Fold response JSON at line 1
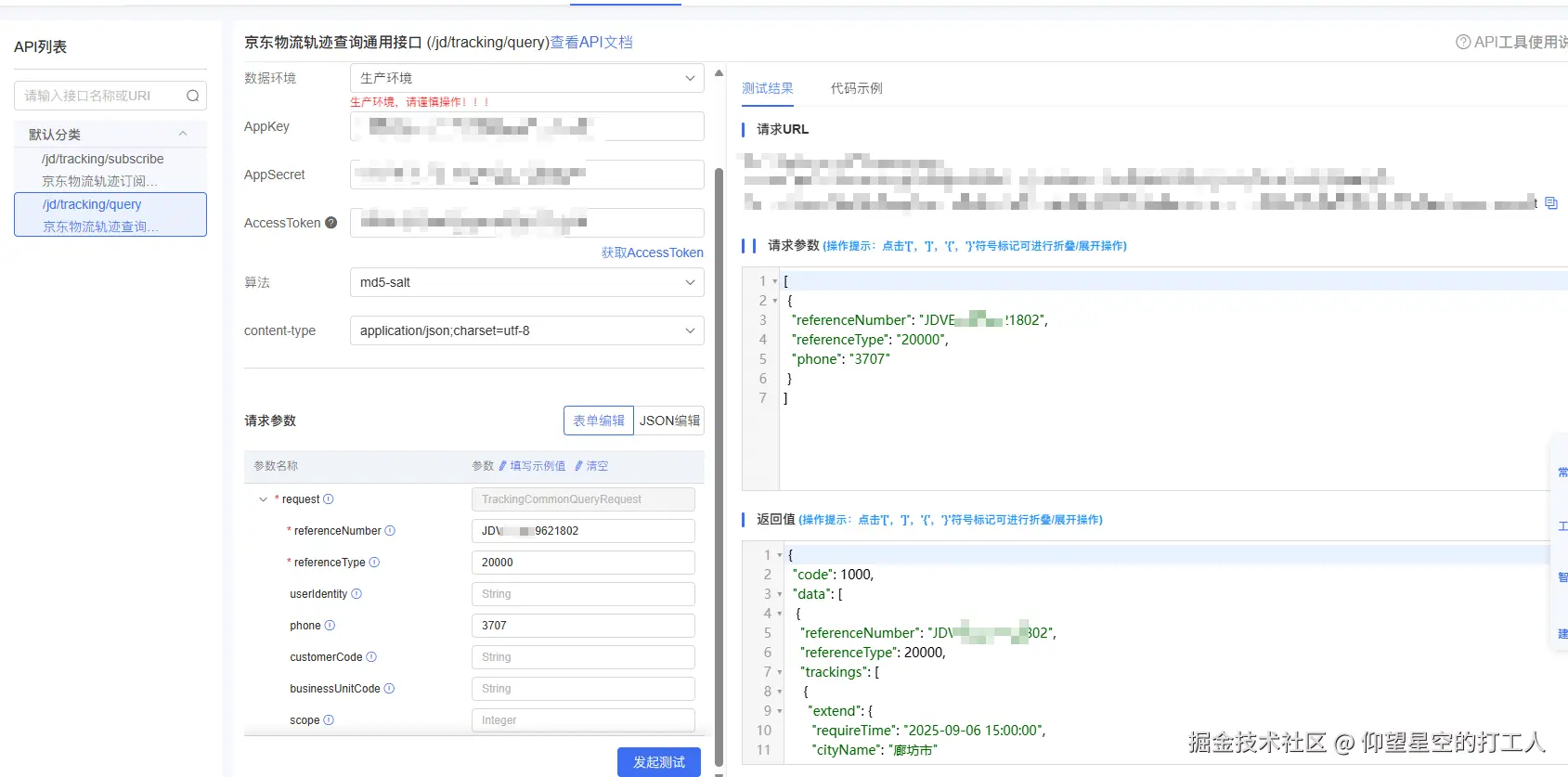The width and height of the screenshot is (1568, 777). point(780,555)
